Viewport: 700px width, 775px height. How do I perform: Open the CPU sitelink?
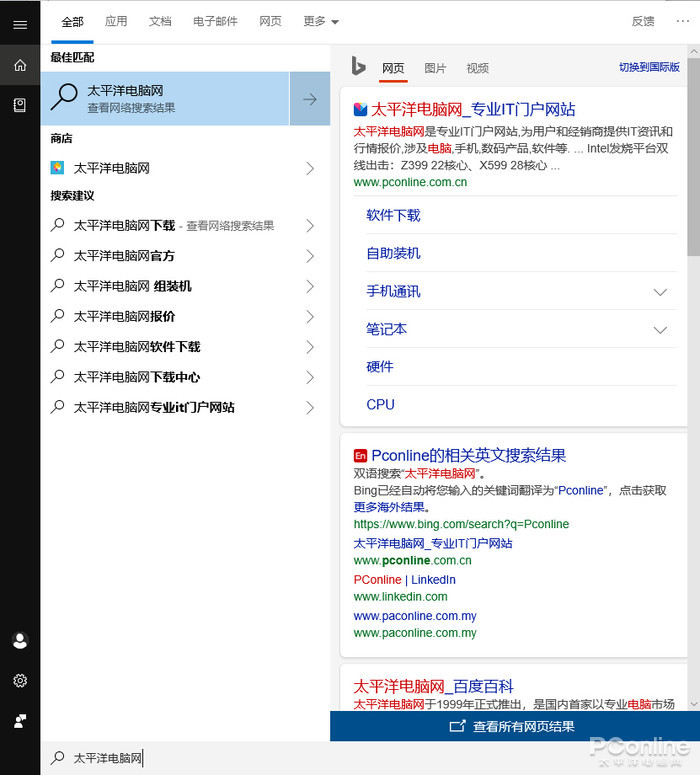[x=380, y=404]
